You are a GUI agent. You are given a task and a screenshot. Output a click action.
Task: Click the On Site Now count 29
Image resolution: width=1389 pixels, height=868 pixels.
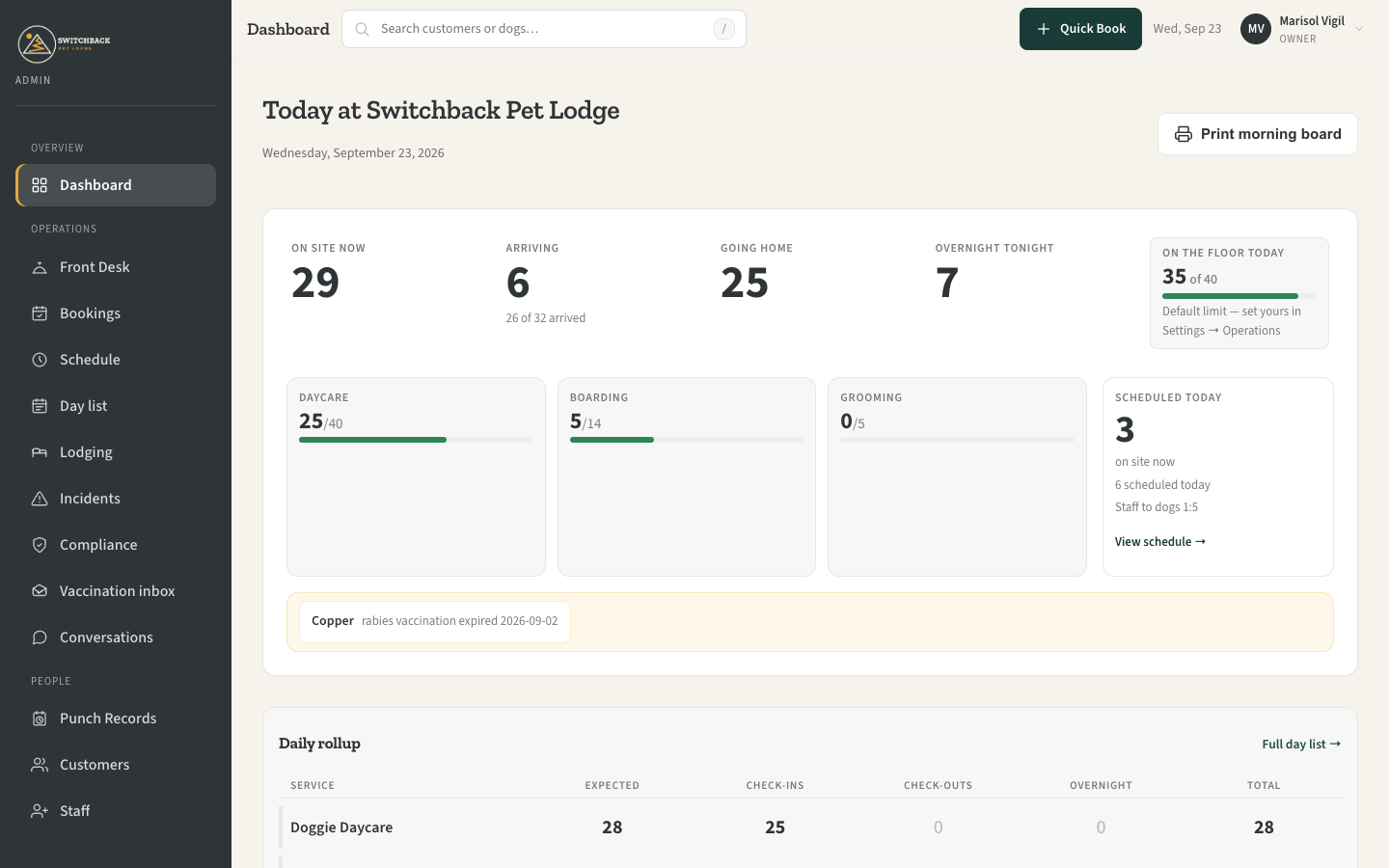pyautogui.click(x=315, y=283)
